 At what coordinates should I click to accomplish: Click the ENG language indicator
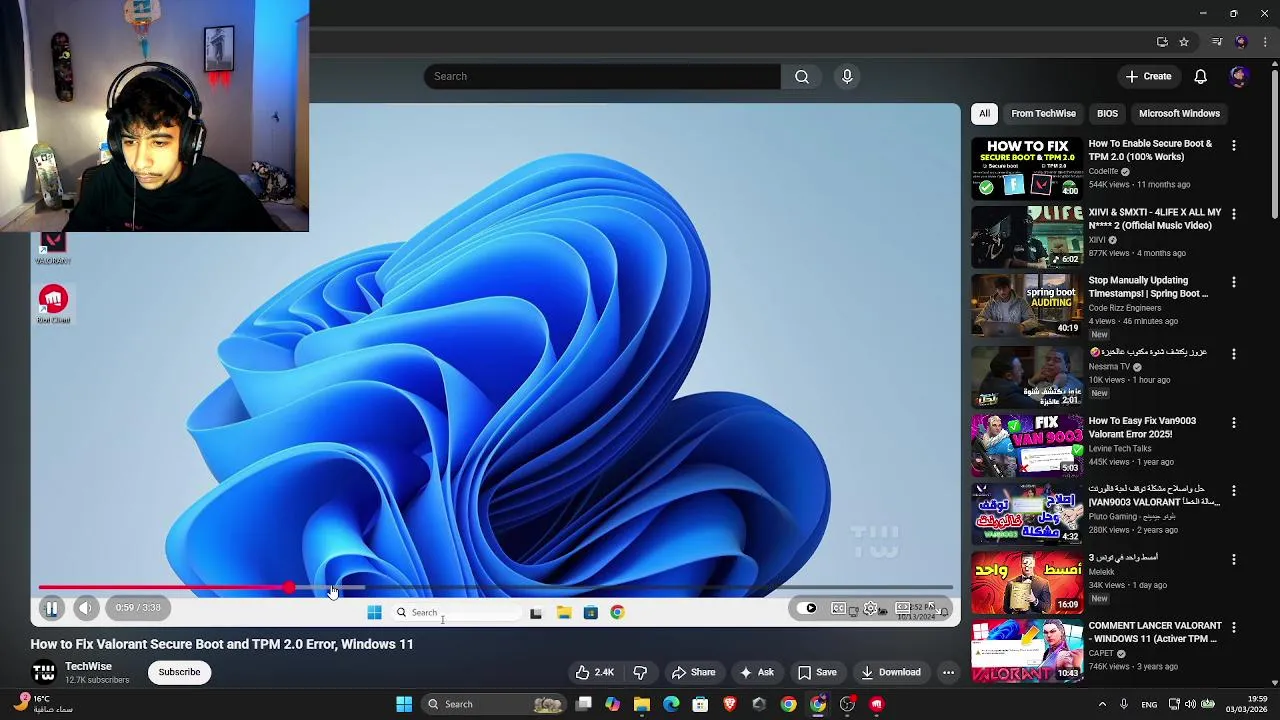1149,705
